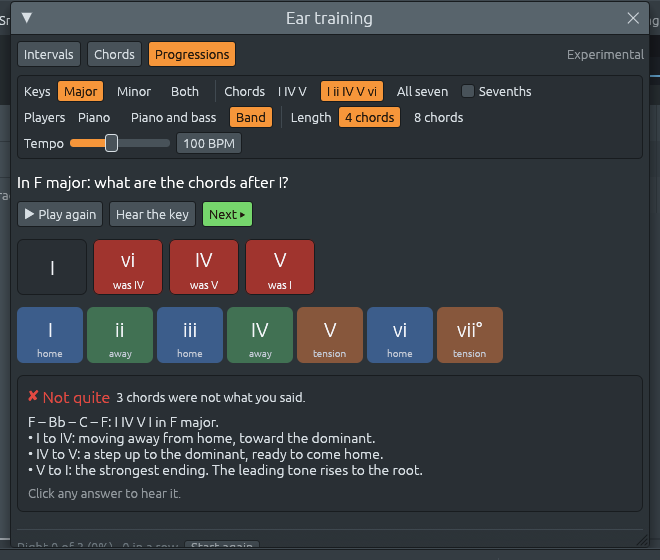Click the Tempo slider handle

tap(112, 143)
